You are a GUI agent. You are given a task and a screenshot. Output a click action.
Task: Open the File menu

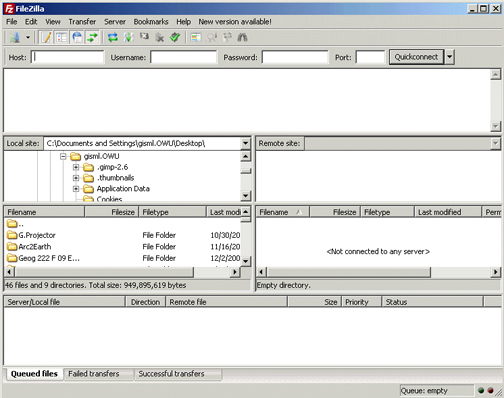[x=12, y=22]
